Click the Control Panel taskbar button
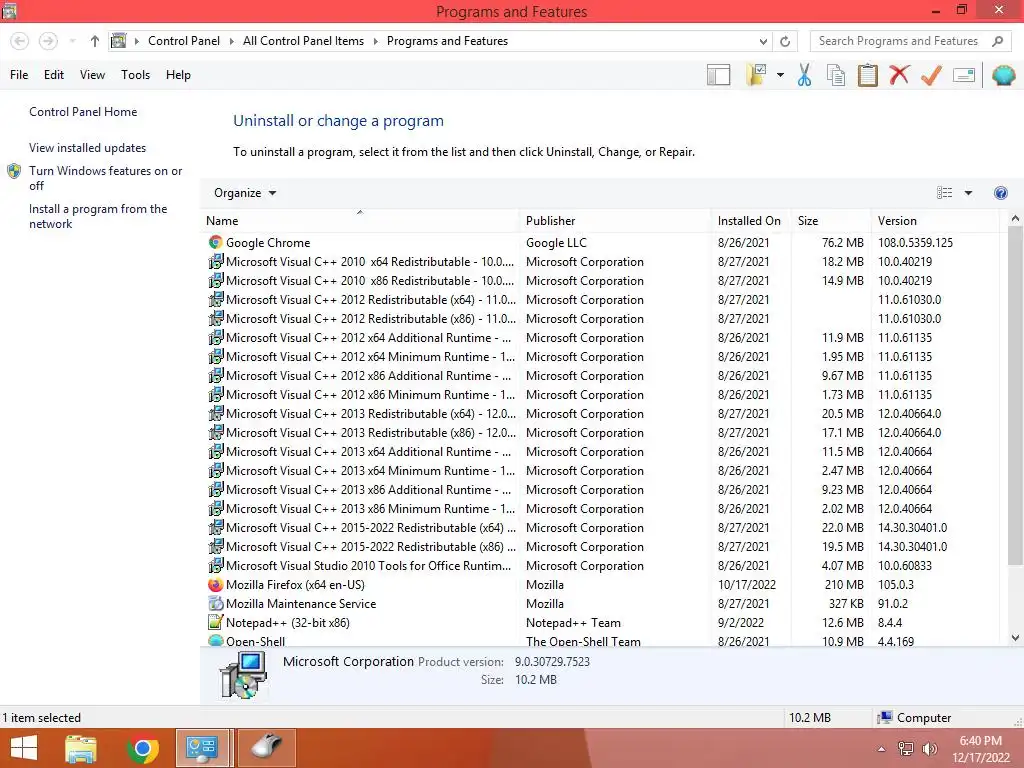The height and width of the screenshot is (768, 1024). click(x=202, y=748)
